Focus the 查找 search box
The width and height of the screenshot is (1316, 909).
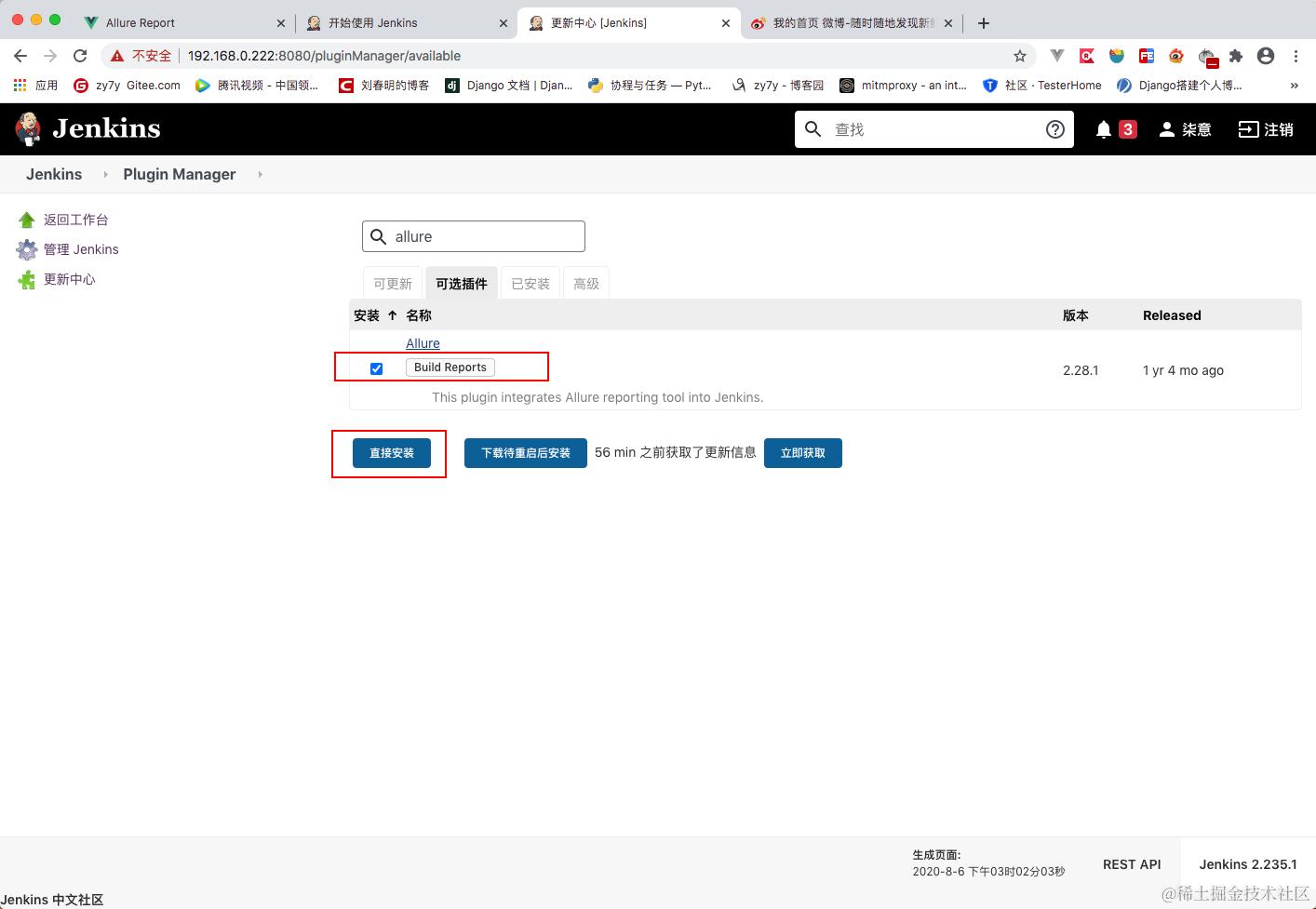(934, 129)
